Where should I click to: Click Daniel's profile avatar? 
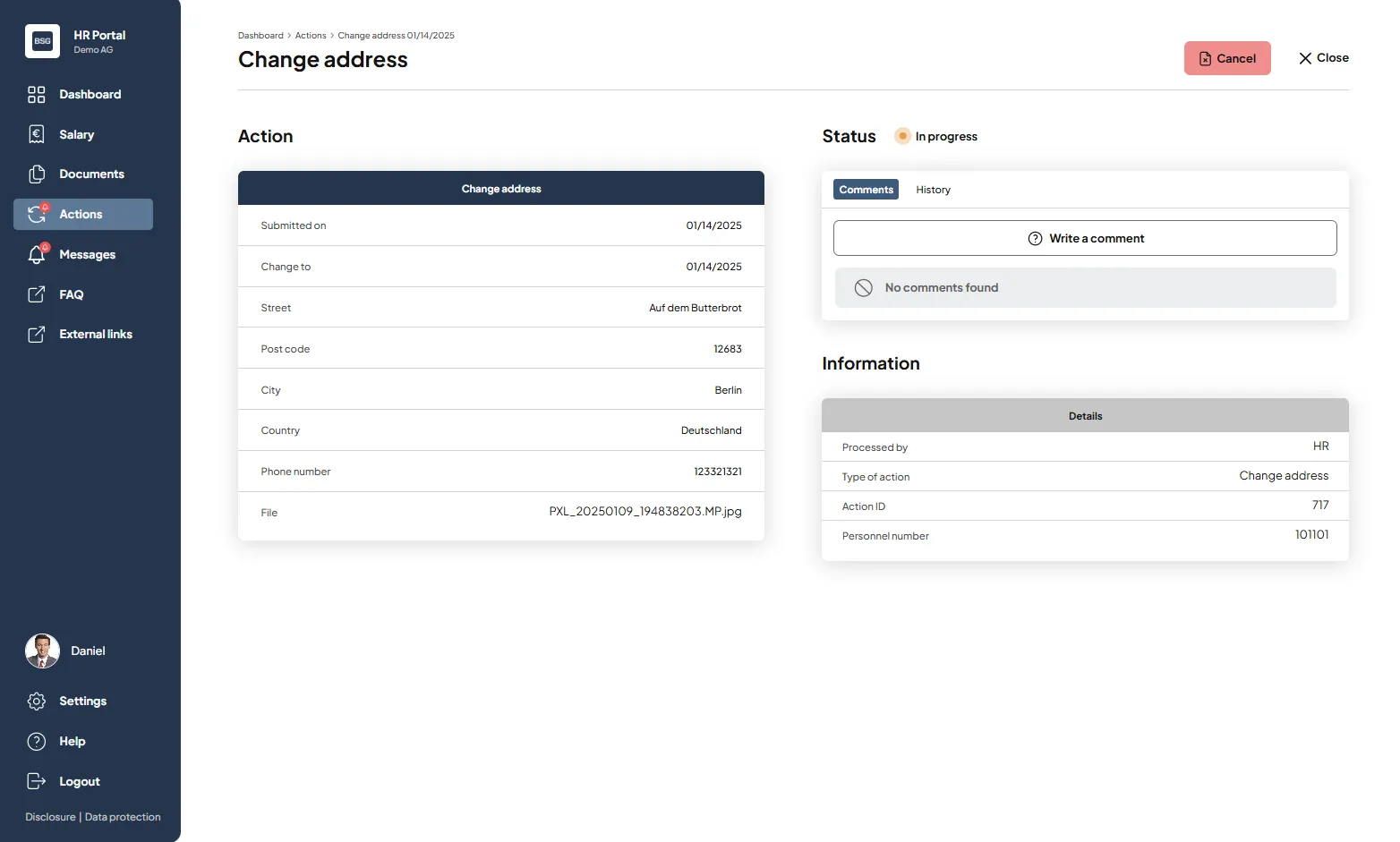(42, 651)
